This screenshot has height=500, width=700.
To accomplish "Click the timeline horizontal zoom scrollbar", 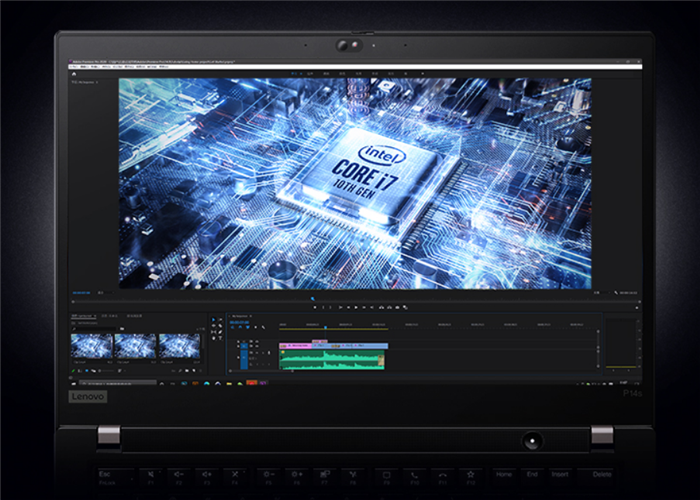I will tap(261, 371).
